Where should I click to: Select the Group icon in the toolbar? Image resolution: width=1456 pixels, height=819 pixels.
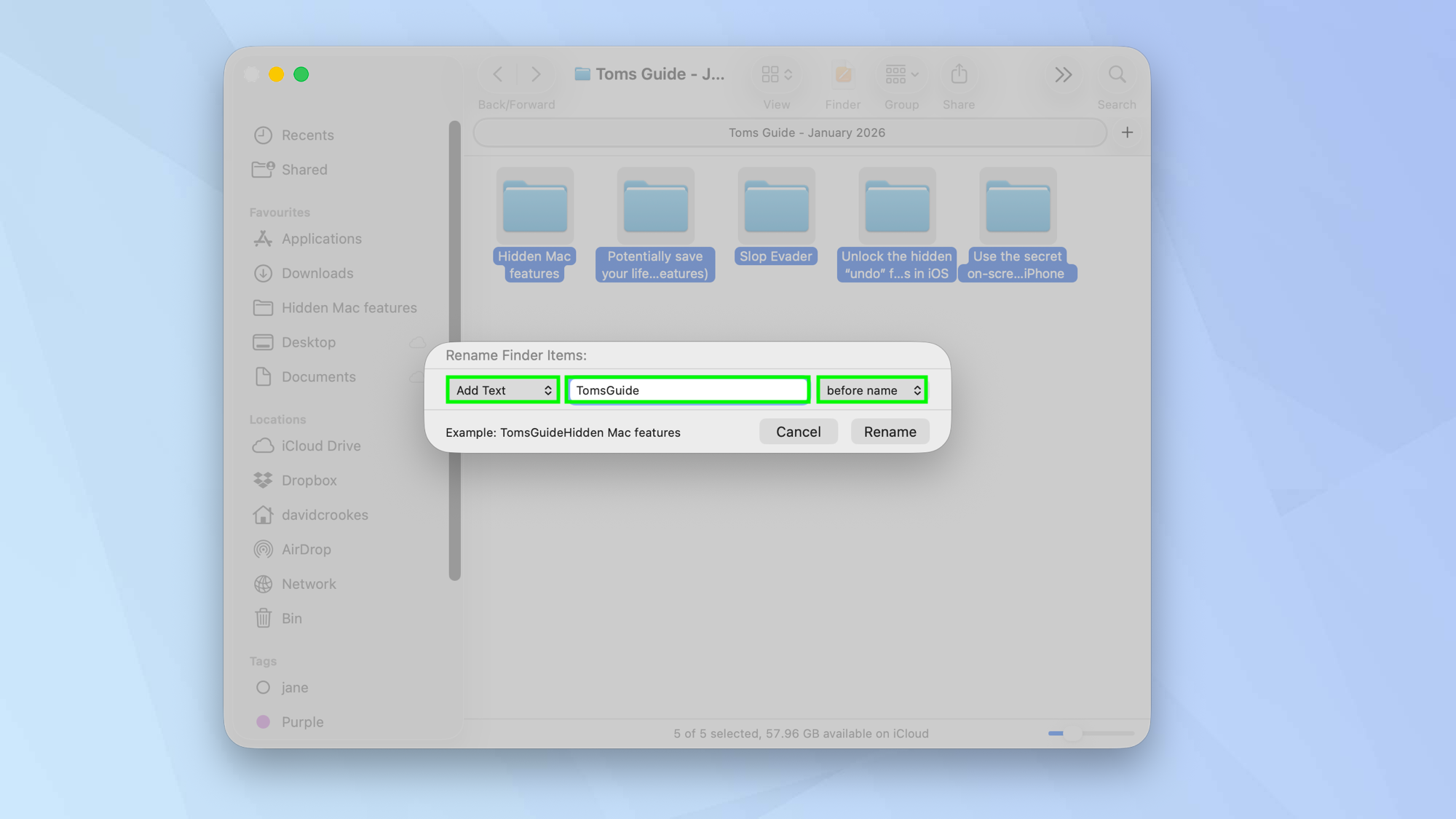(x=901, y=74)
